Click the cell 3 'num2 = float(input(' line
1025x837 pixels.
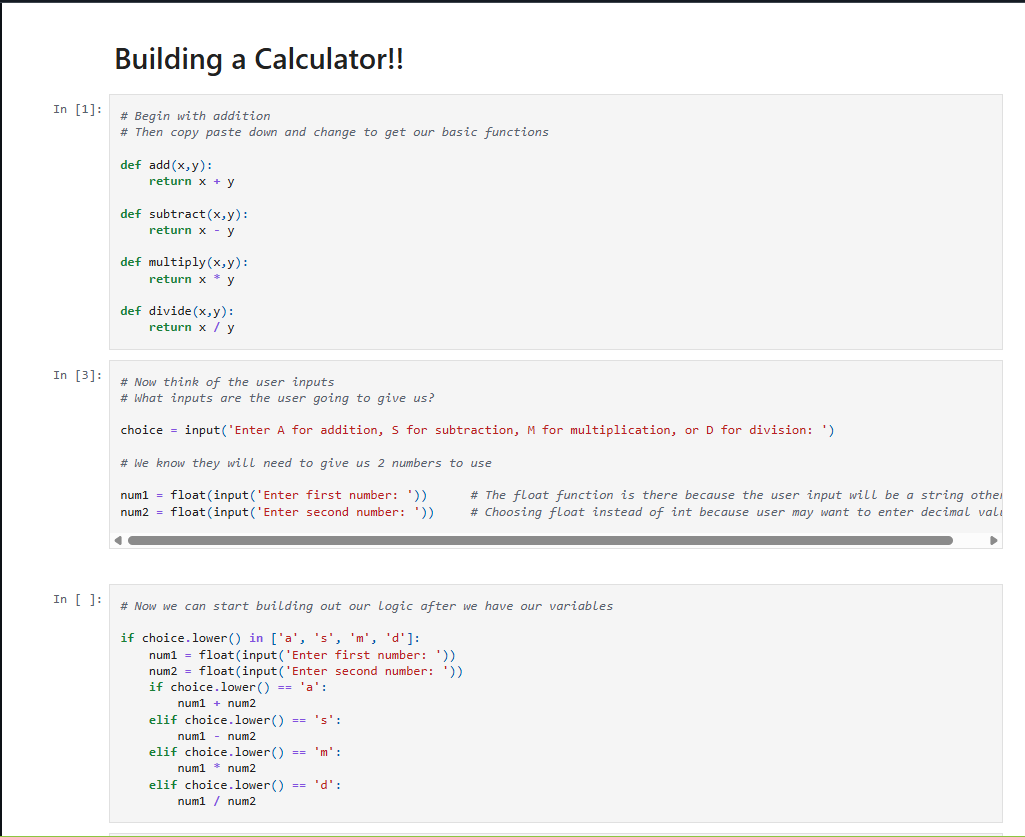(277, 512)
